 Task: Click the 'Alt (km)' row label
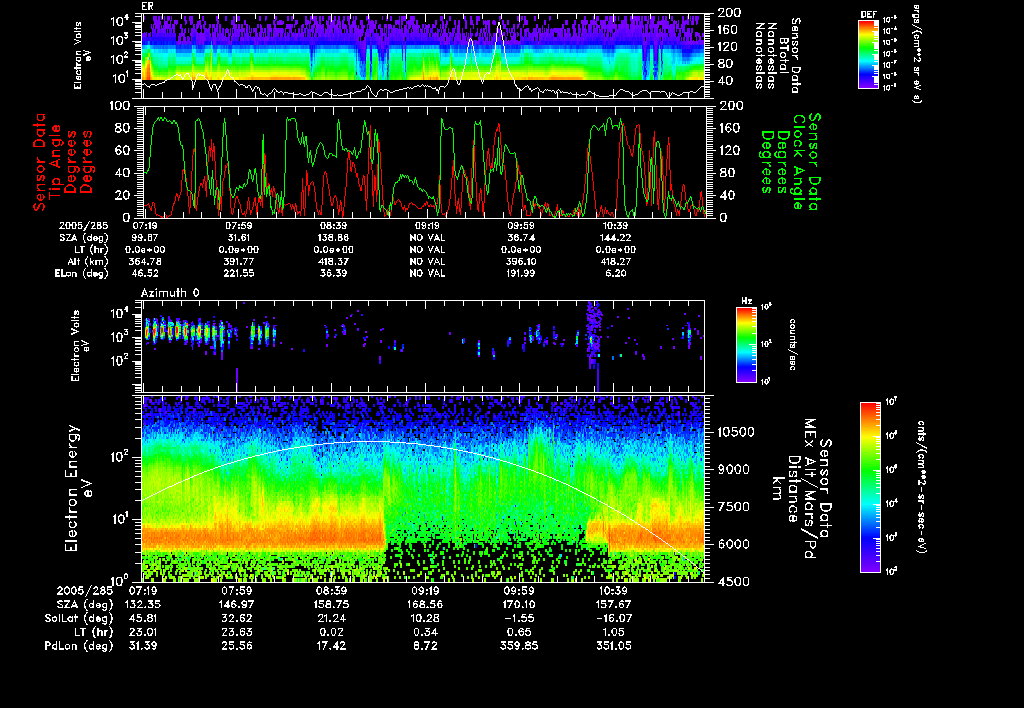(88, 261)
